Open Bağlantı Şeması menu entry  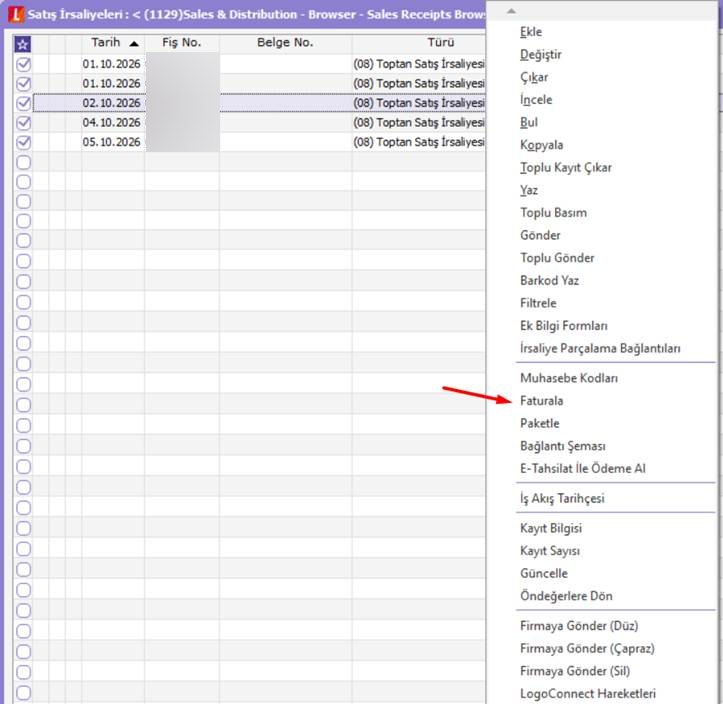pos(563,446)
